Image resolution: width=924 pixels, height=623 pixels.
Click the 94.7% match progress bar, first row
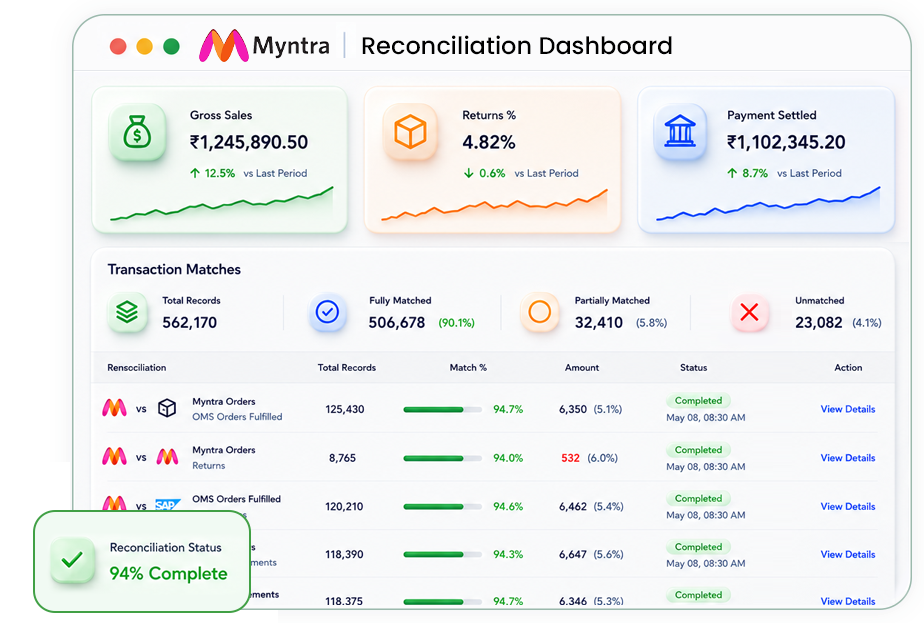point(443,409)
